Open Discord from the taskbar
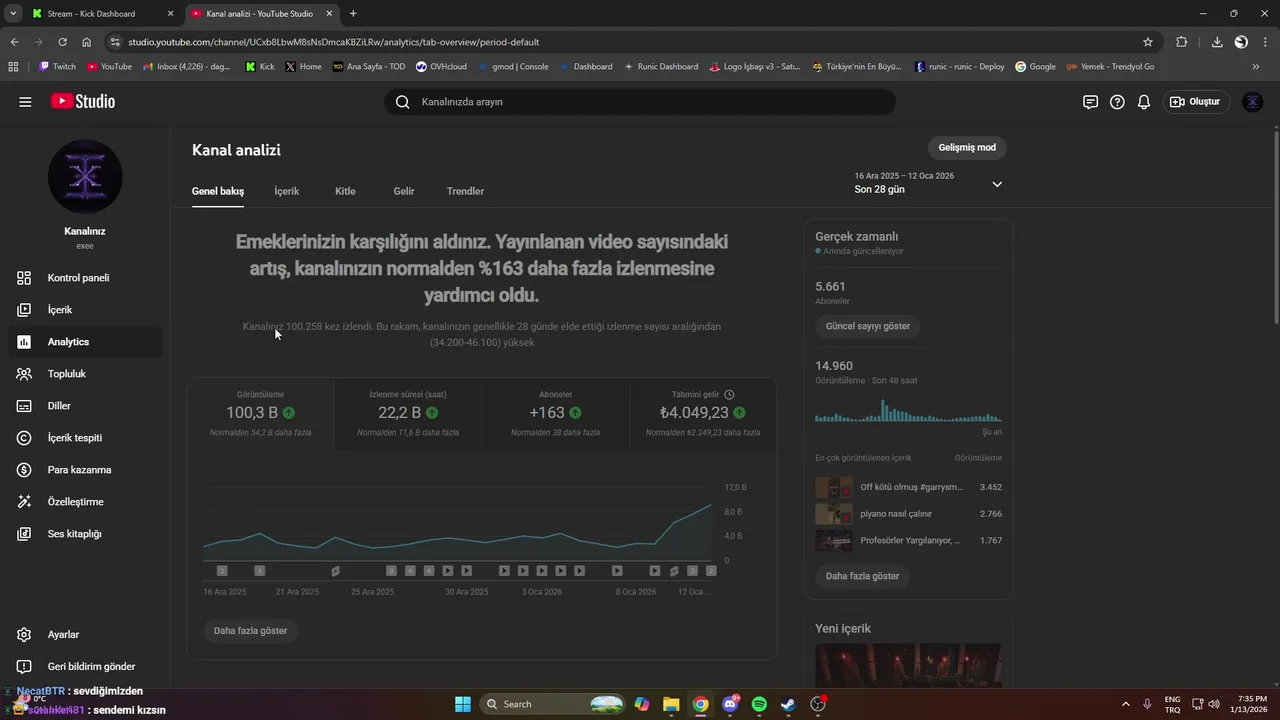The height and width of the screenshot is (720, 1280). click(x=730, y=704)
